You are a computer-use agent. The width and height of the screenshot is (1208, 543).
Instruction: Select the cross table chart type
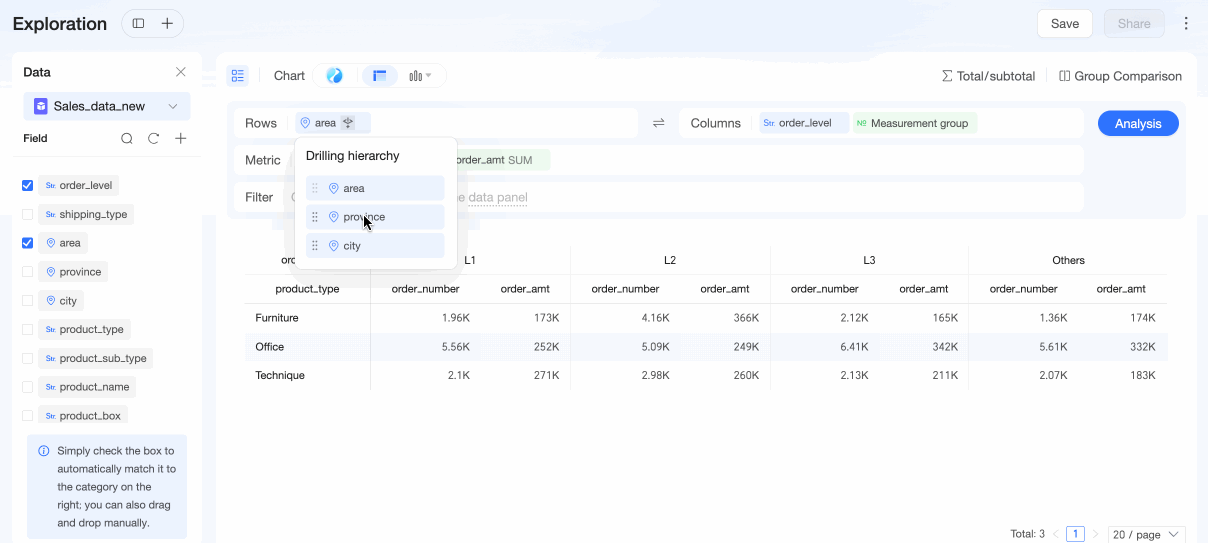point(380,76)
